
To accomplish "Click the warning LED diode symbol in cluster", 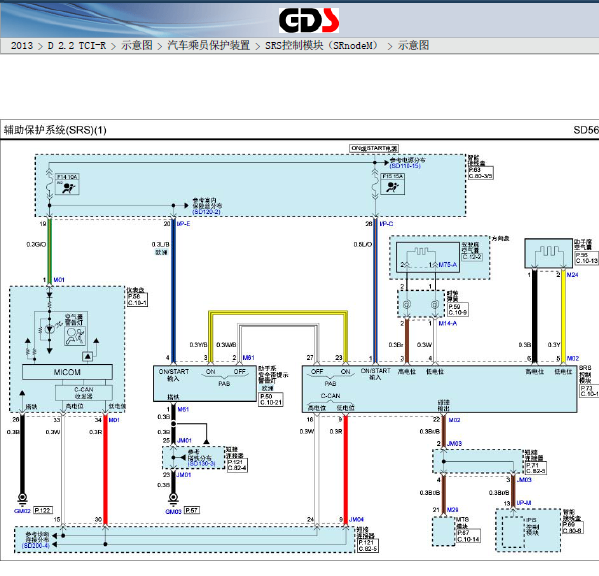I will [49, 329].
